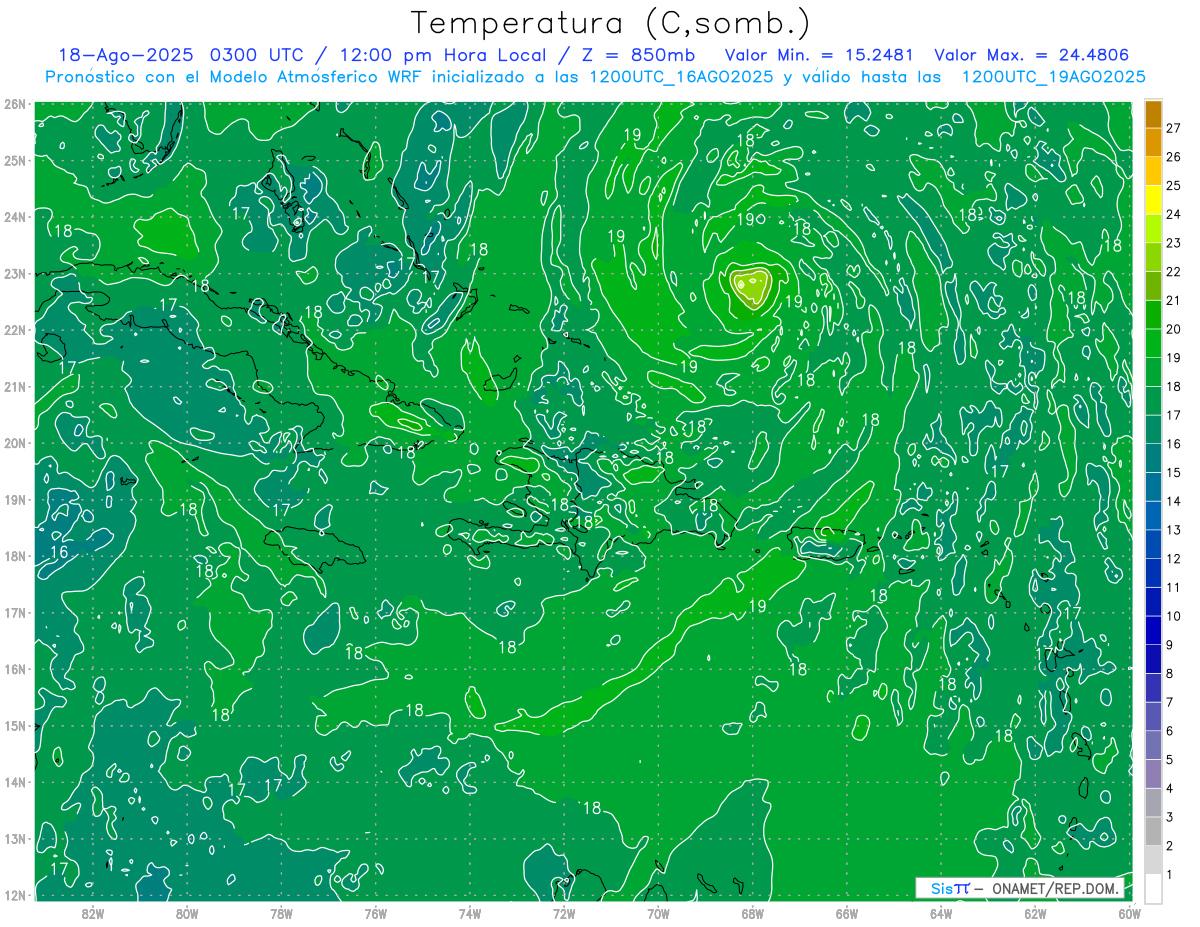1200x927 pixels.
Task: Click the 74W longitude axis label
Action: pyautogui.click(x=469, y=913)
